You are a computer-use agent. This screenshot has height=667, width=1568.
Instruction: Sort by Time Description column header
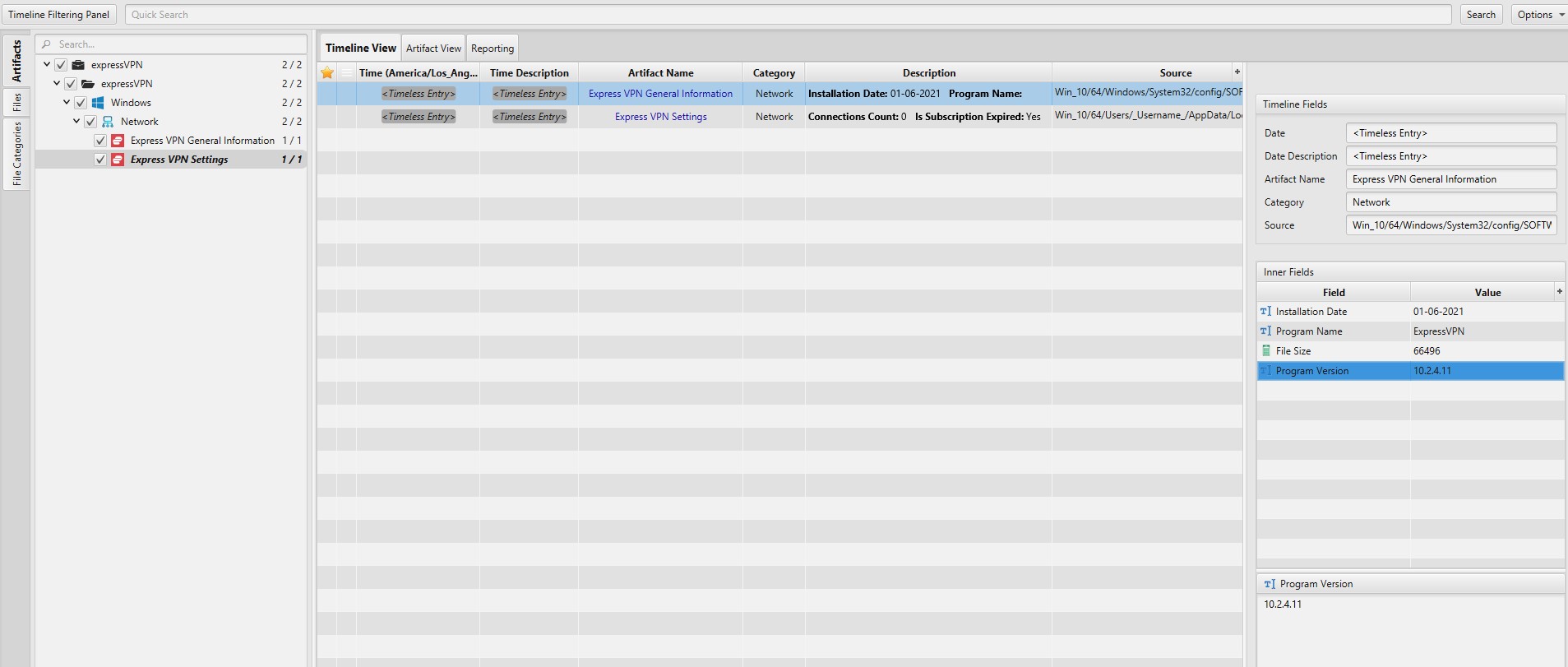click(x=530, y=72)
